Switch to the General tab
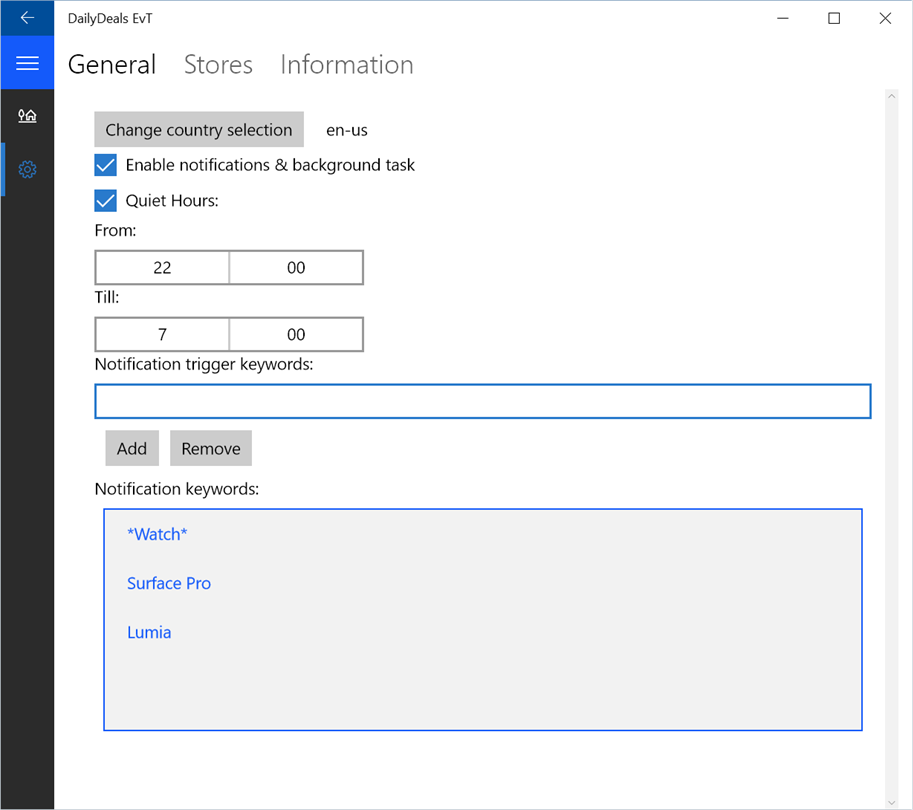 click(112, 65)
